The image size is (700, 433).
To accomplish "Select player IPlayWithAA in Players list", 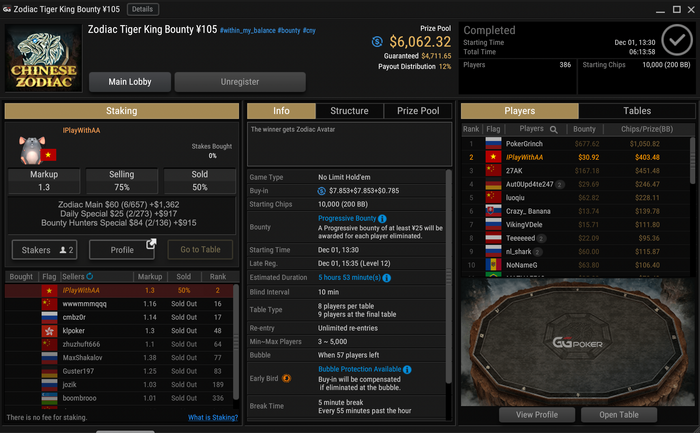I will tap(575, 157).
